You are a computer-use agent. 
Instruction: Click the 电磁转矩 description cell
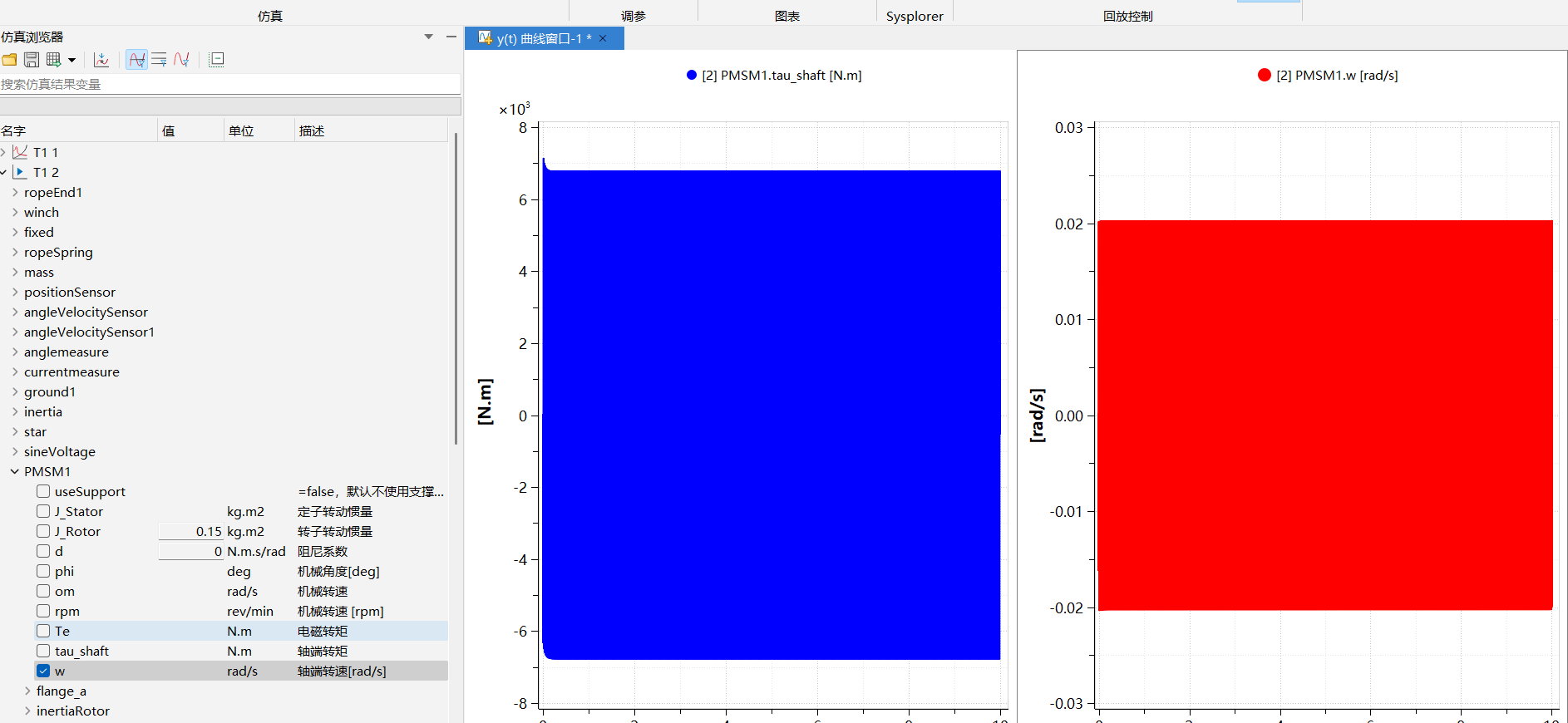323,631
